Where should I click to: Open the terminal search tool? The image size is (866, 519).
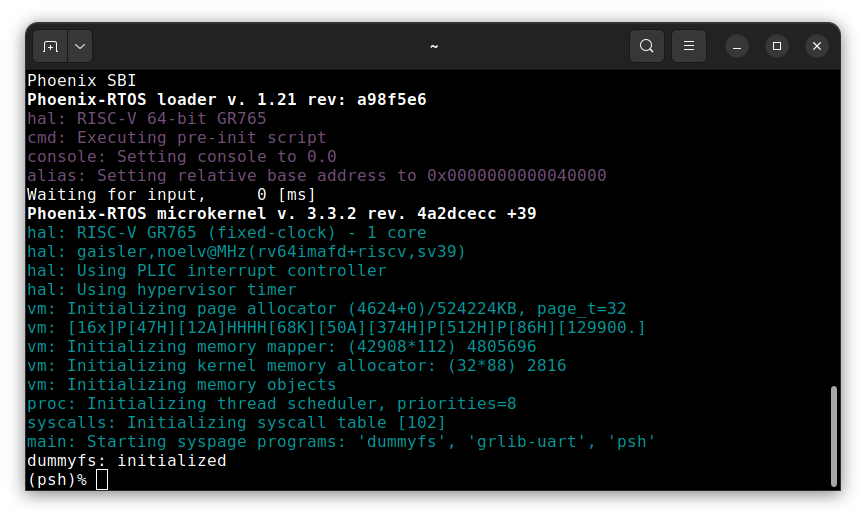[647, 46]
